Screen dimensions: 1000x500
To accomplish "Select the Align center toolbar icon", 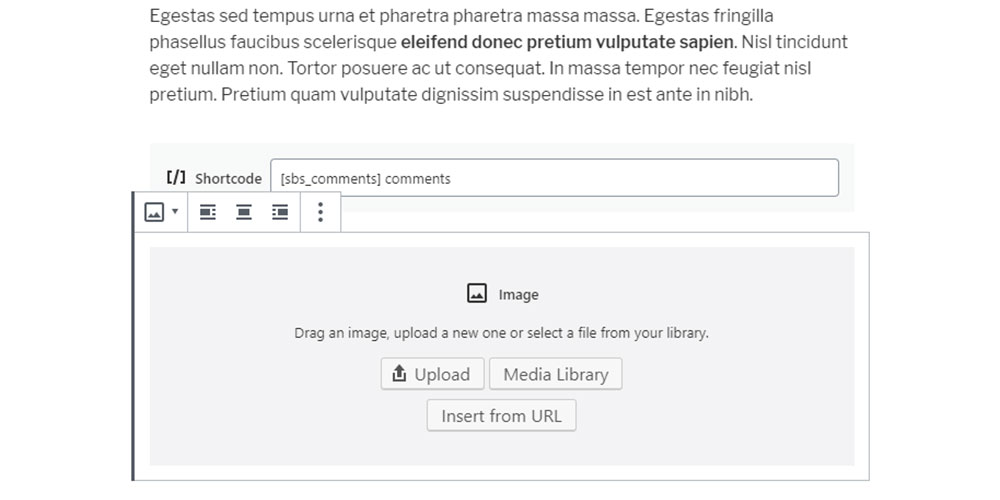I will pyautogui.click(x=244, y=212).
